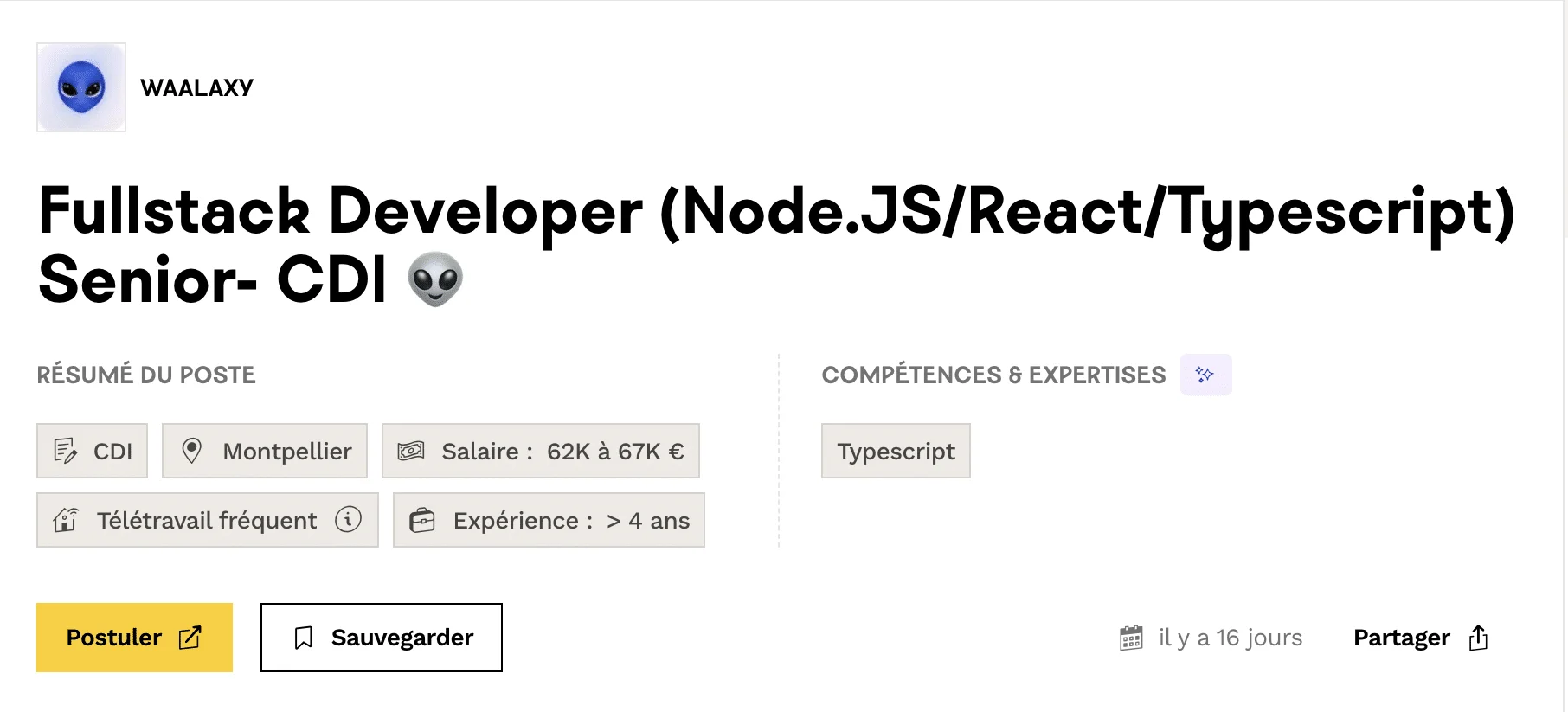Viewport: 1568px width, 712px height.
Task: Click the external link icon on Postuler
Action: [190, 638]
